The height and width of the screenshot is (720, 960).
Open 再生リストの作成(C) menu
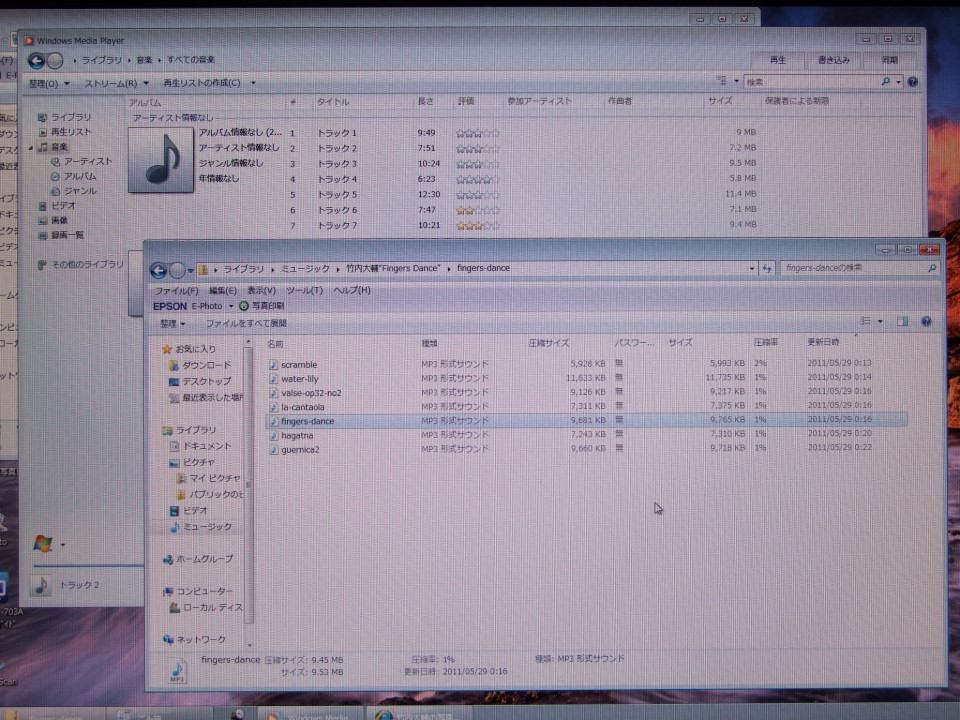209,83
